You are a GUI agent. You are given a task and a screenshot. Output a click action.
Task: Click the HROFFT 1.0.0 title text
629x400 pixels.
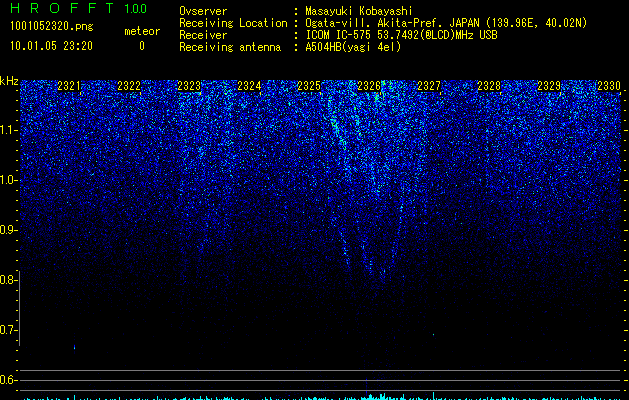coord(78,8)
